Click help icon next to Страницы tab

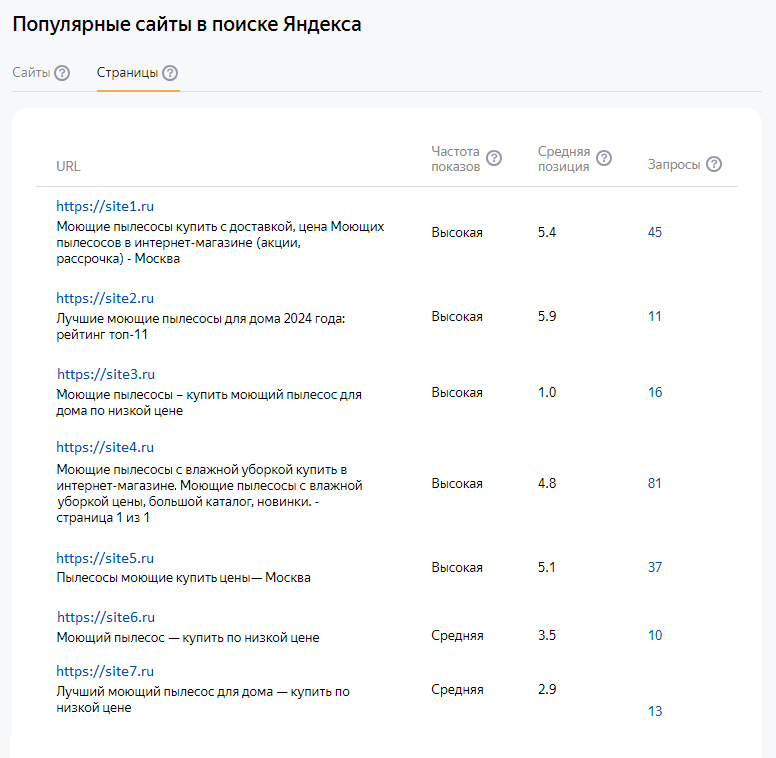pyautogui.click(x=170, y=73)
